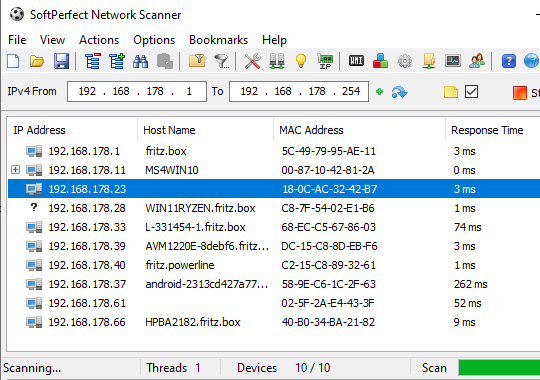Select fritz.powerline host name
This screenshot has height=380, width=540.
[x=180, y=265]
